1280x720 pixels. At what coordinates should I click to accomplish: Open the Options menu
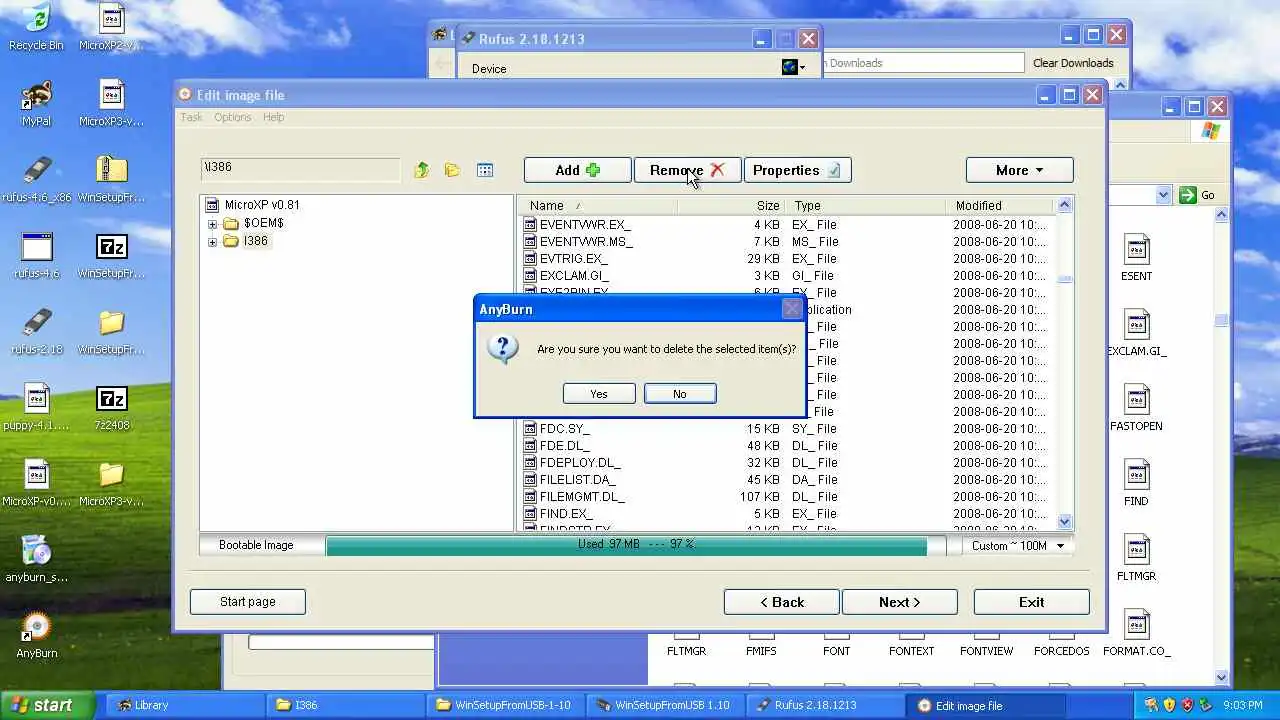(232, 117)
